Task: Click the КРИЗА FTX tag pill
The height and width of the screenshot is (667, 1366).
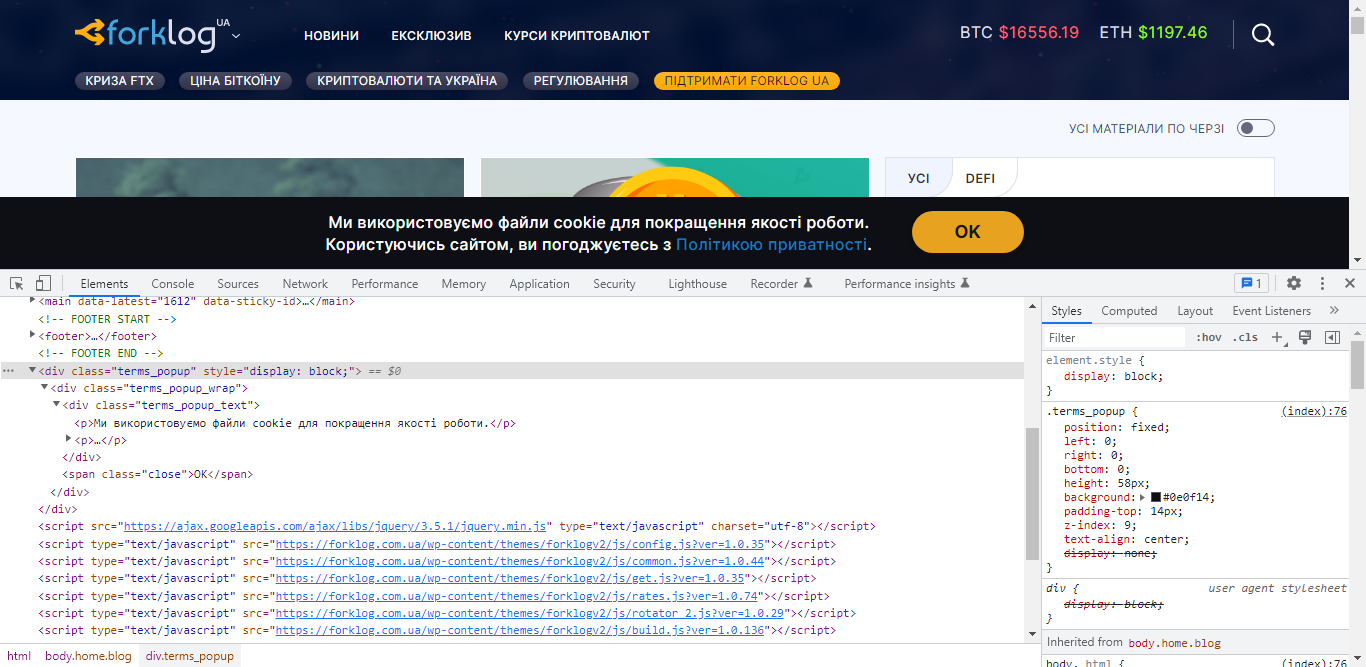Action: (120, 81)
